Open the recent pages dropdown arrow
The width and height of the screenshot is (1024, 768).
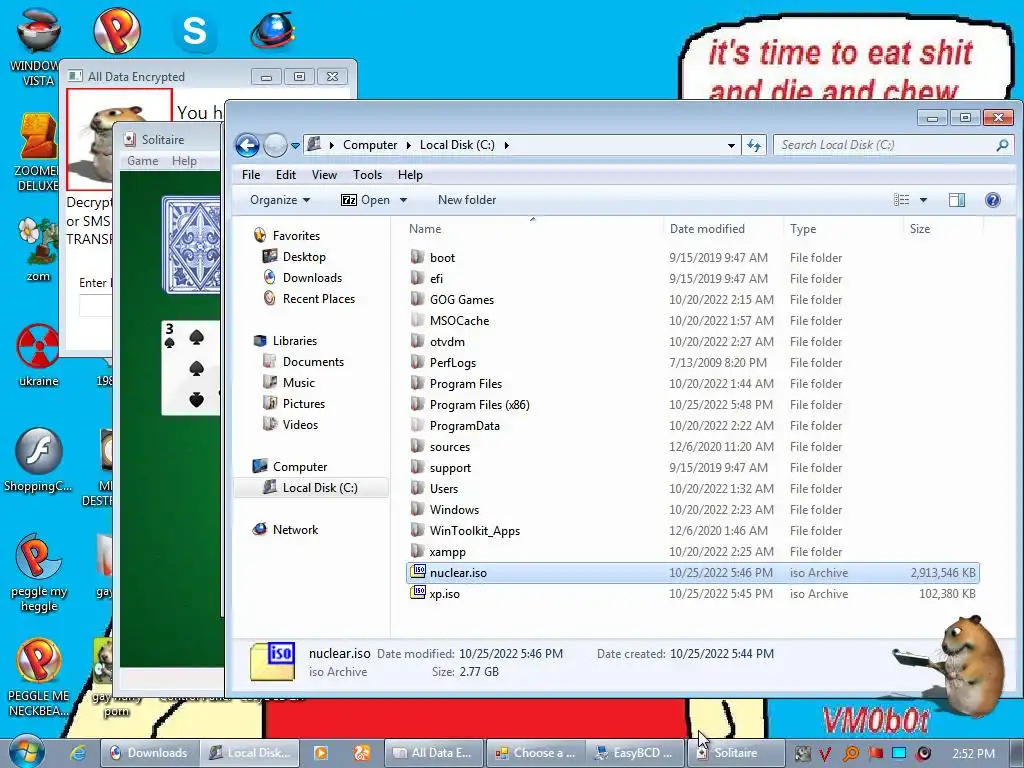click(295, 146)
